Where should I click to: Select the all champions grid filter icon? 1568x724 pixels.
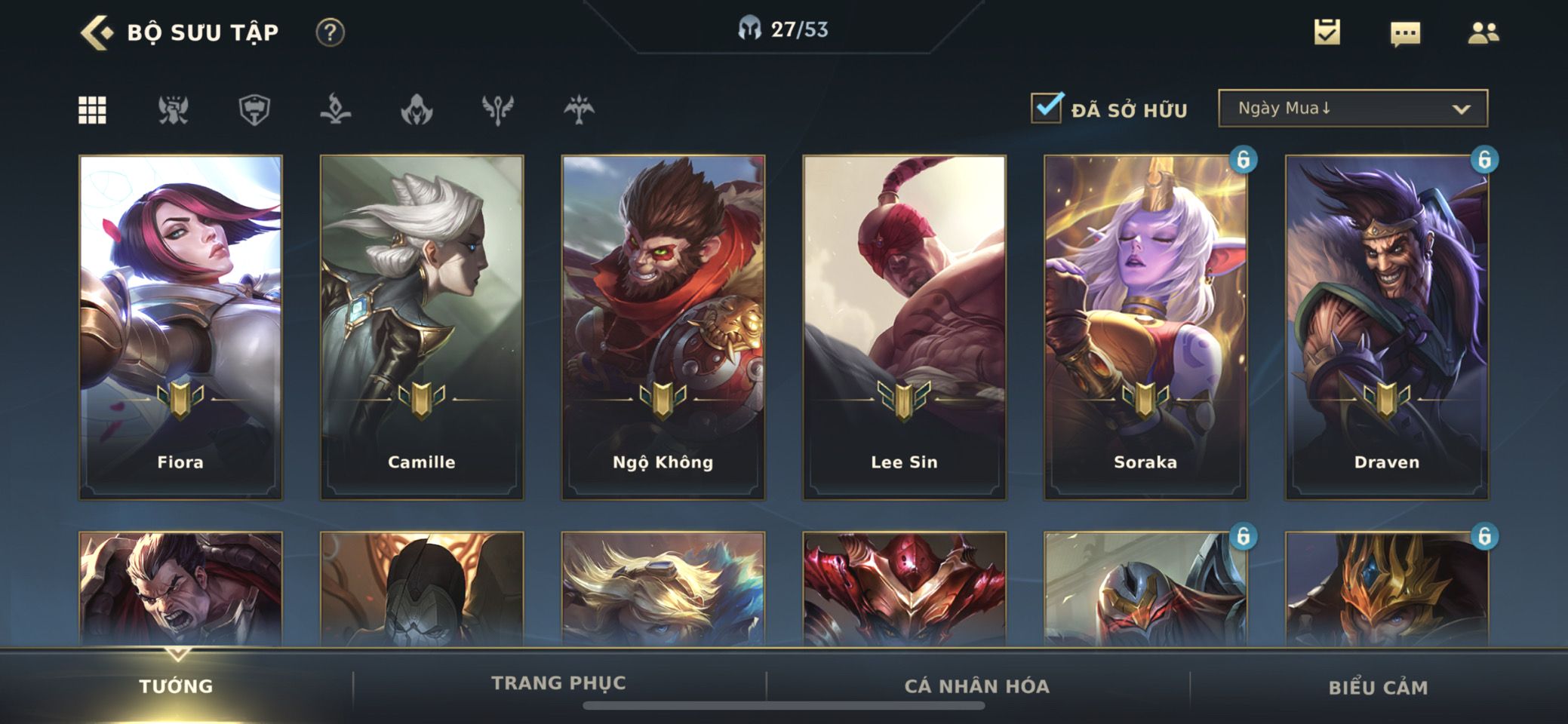(93, 110)
